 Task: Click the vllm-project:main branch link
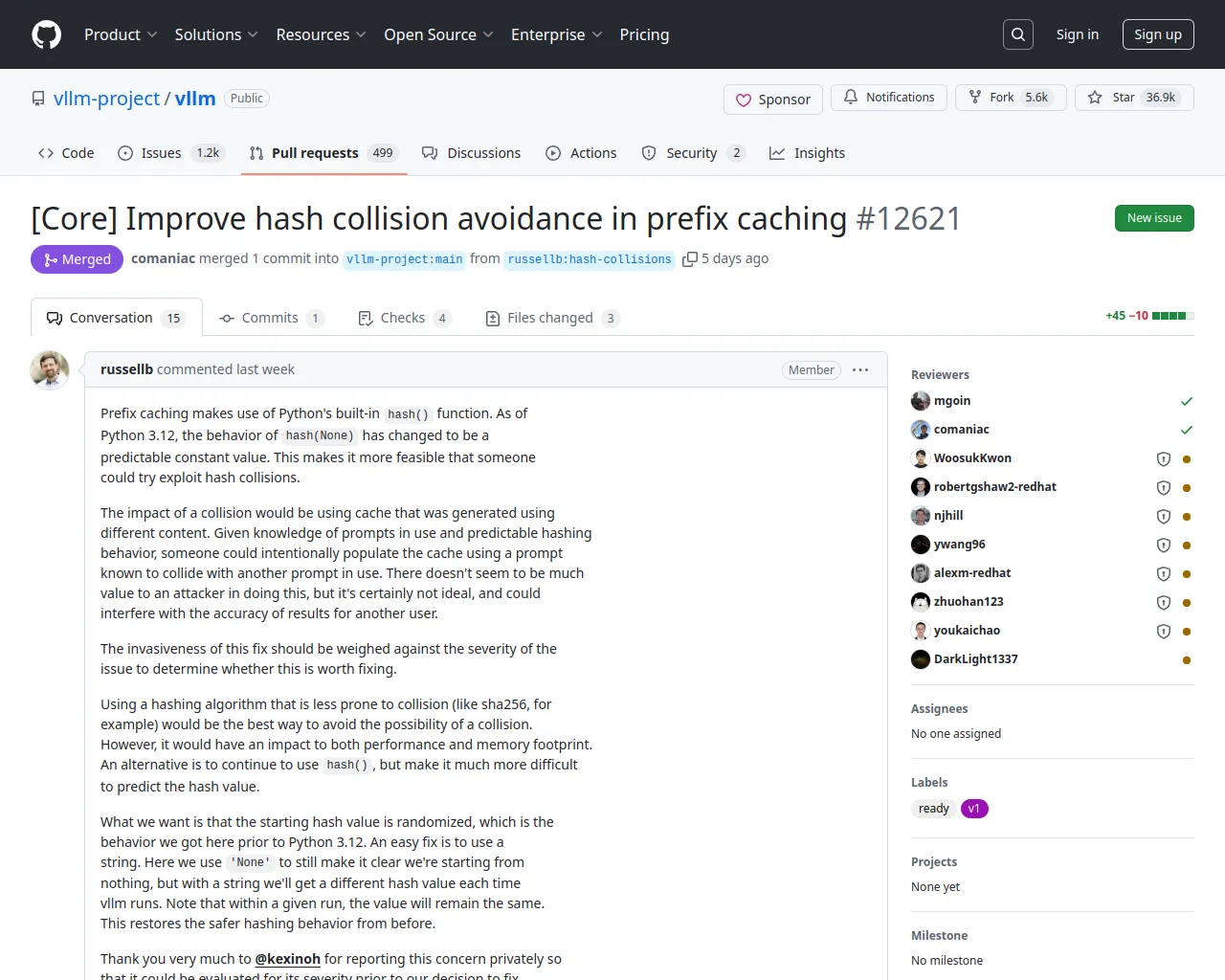tap(405, 259)
